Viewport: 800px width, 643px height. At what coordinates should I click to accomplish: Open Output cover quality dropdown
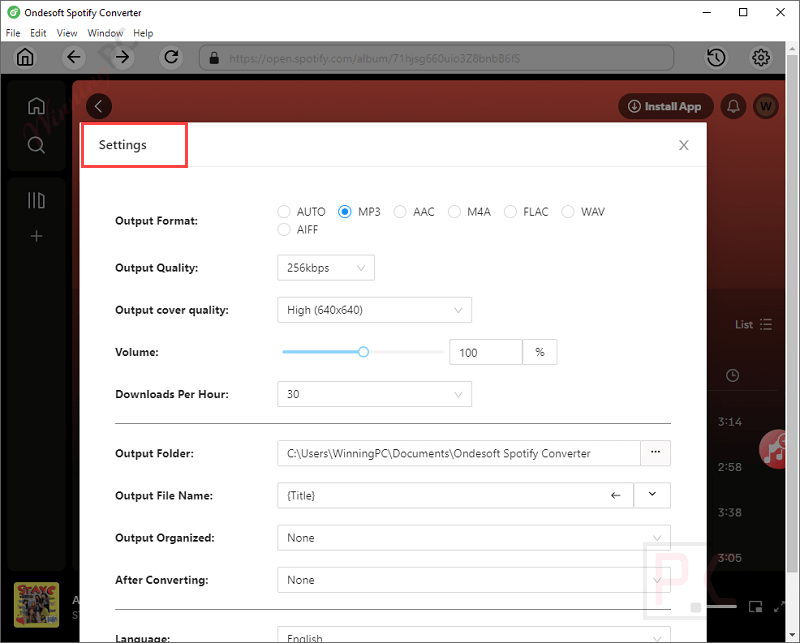374,310
